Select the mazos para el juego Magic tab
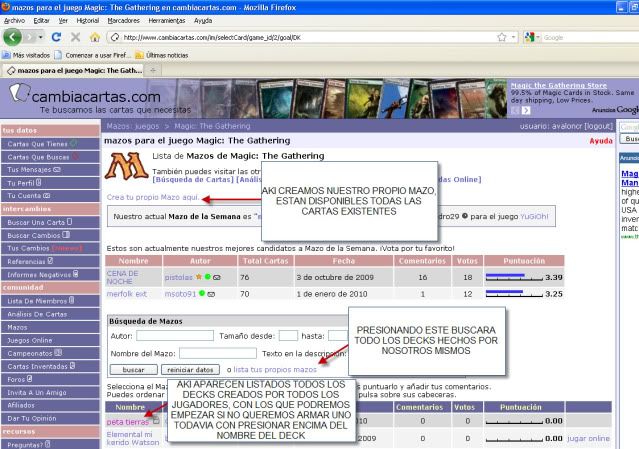639x449 pixels. click(73, 70)
